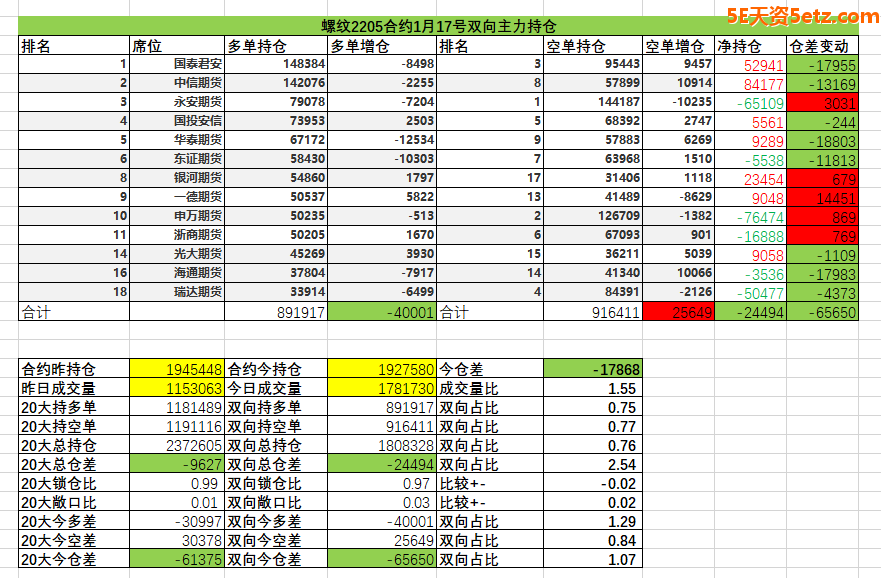Click the 多单持仓 column header
This screenshot has height=578, width=881.
click(276, 46)
